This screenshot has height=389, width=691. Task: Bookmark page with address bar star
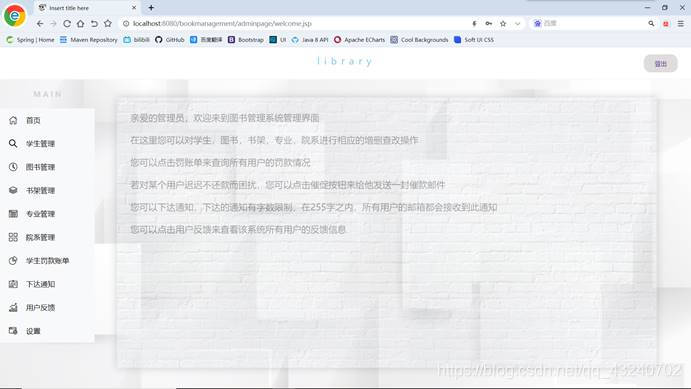(x=503, y=23)
